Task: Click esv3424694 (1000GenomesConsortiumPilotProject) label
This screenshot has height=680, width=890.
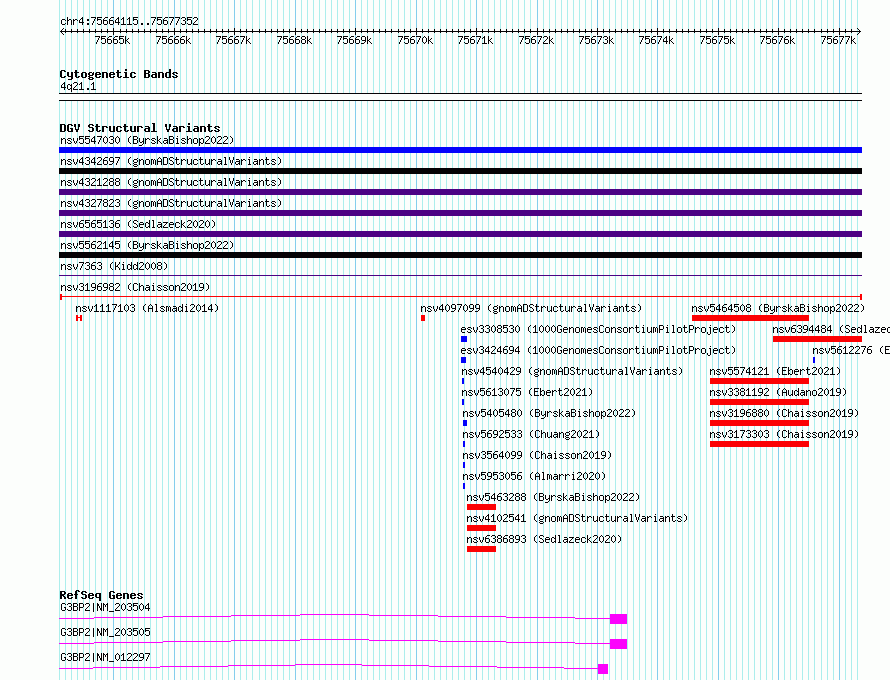Action: click(598, 350)
